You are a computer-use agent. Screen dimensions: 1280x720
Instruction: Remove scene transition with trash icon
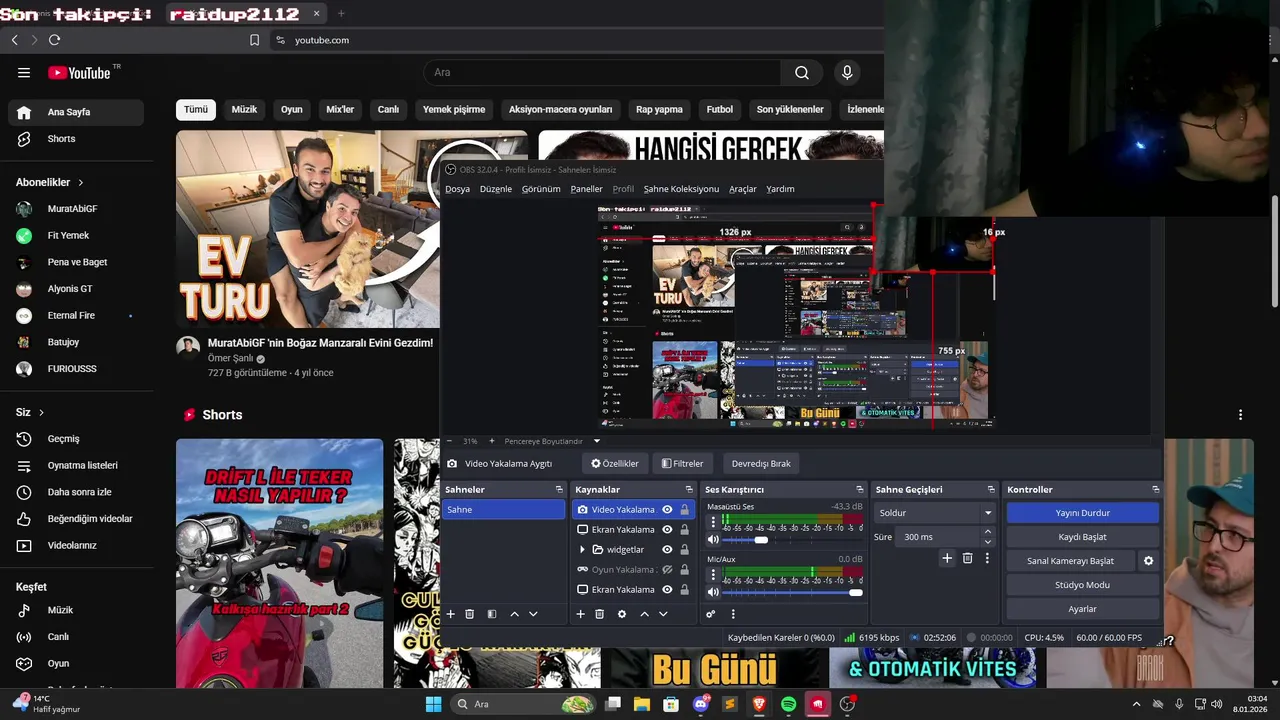coord(967,558)
